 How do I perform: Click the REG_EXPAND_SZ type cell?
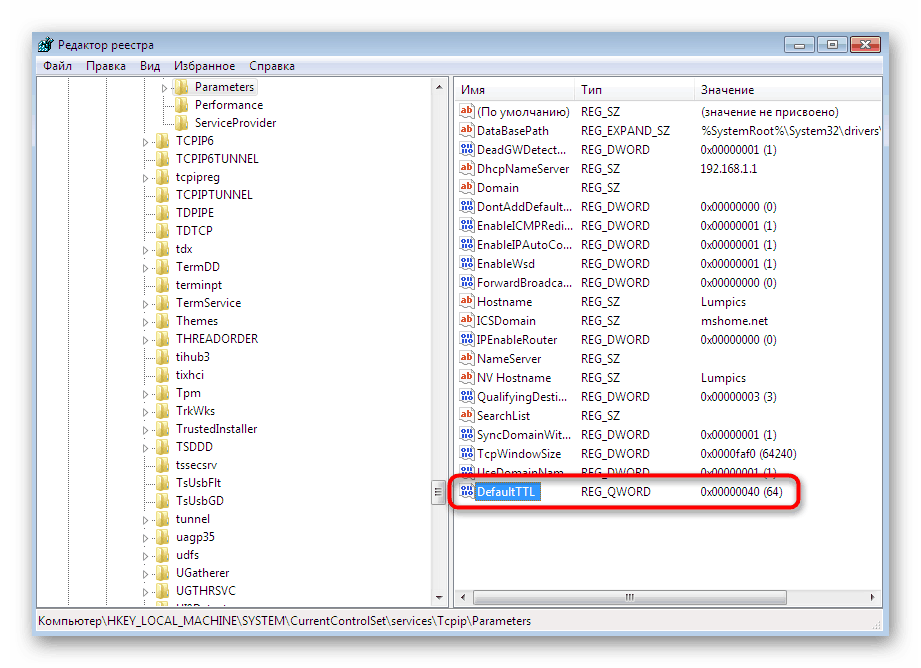click(x=625, y=130)
